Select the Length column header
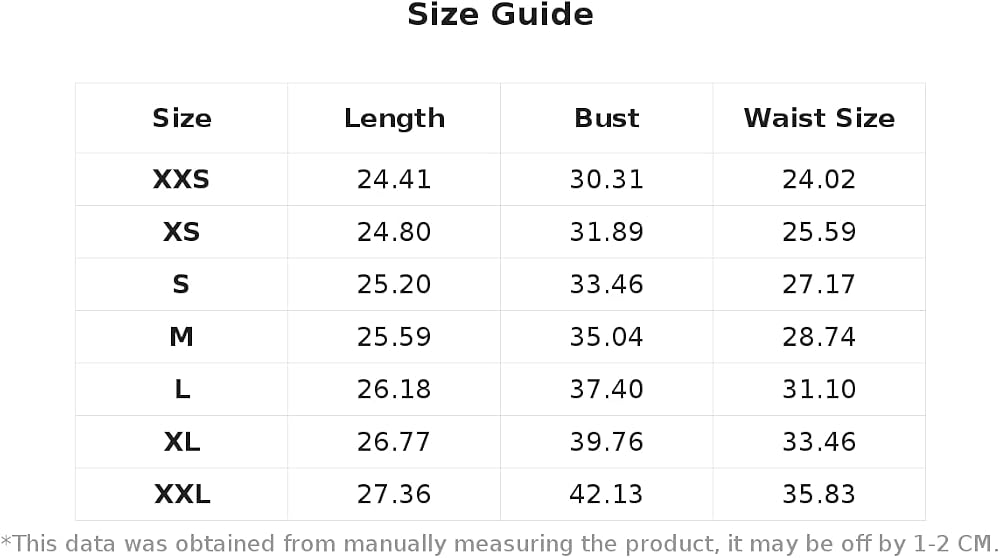 point(394,119)
